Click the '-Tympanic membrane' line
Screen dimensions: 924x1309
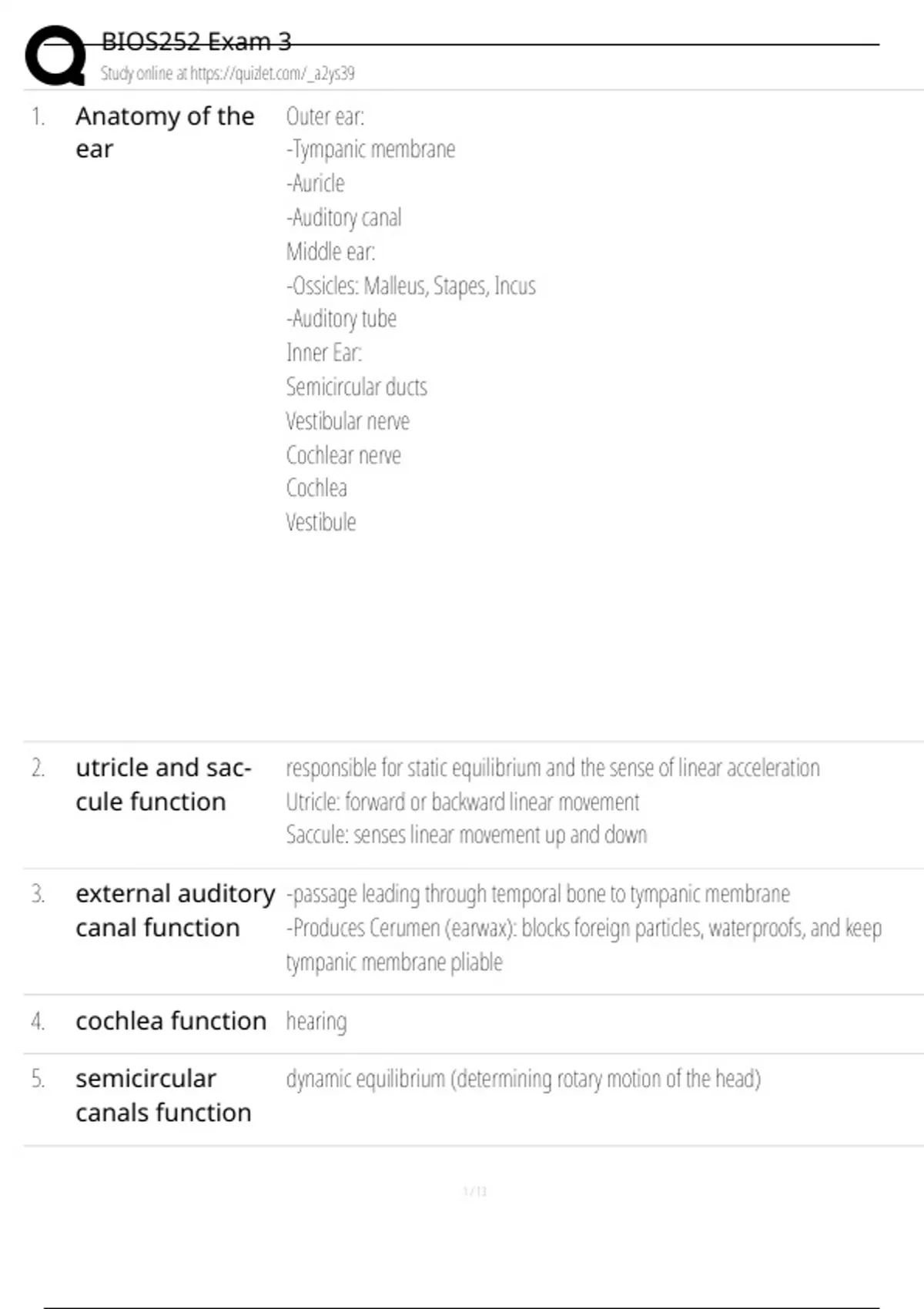370,149
